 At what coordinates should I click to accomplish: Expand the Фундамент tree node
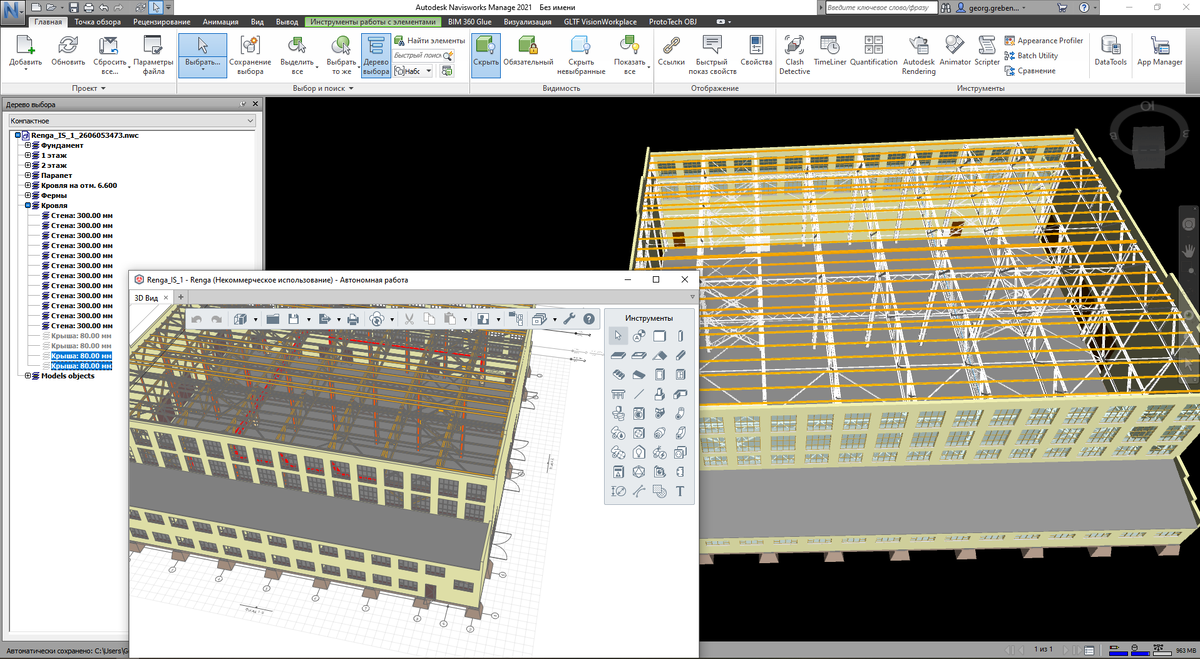pos(28,145)
